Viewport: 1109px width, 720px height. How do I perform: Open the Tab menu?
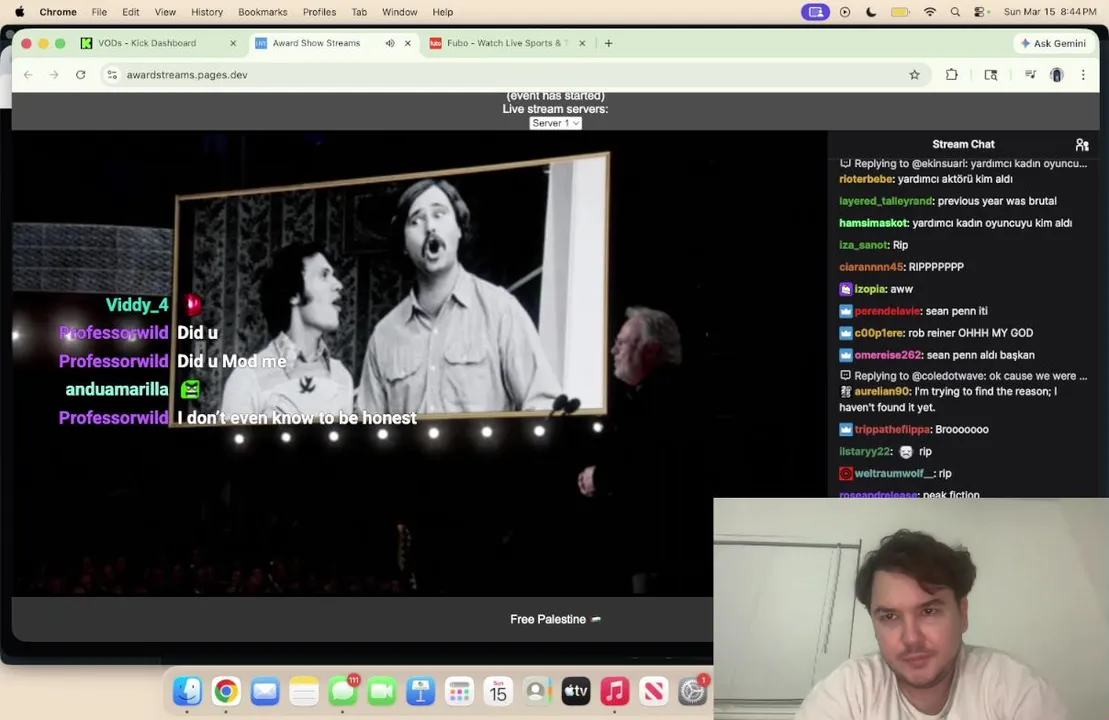coord(359,12)
